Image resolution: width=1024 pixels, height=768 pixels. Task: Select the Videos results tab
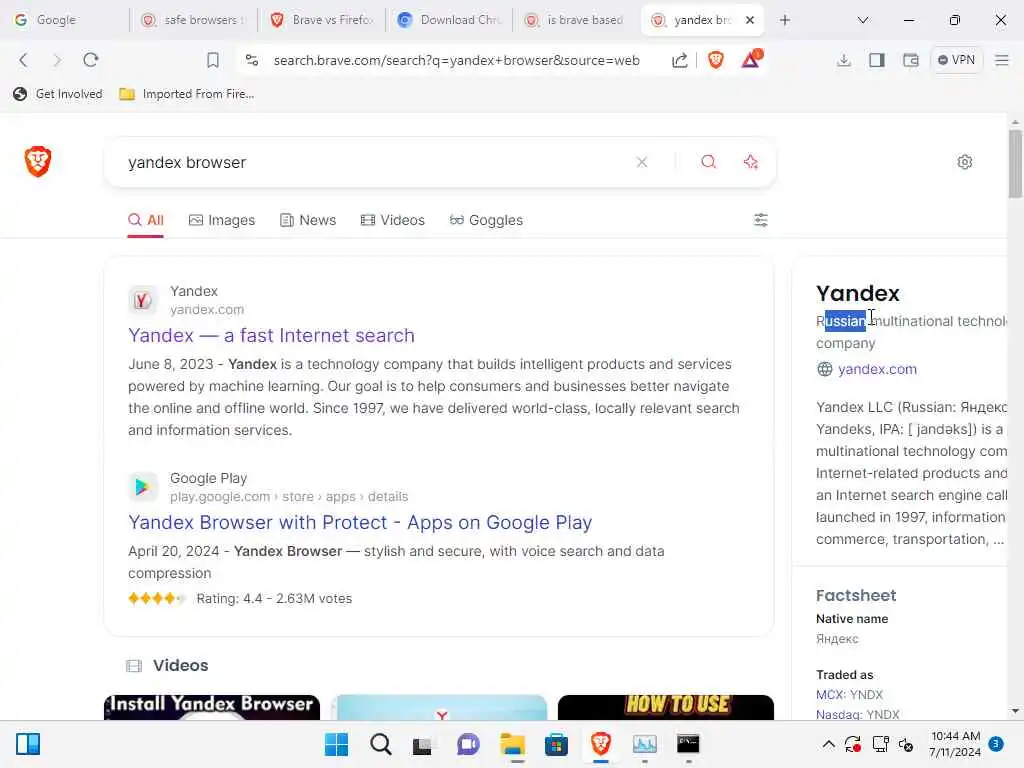pos(392,220)
